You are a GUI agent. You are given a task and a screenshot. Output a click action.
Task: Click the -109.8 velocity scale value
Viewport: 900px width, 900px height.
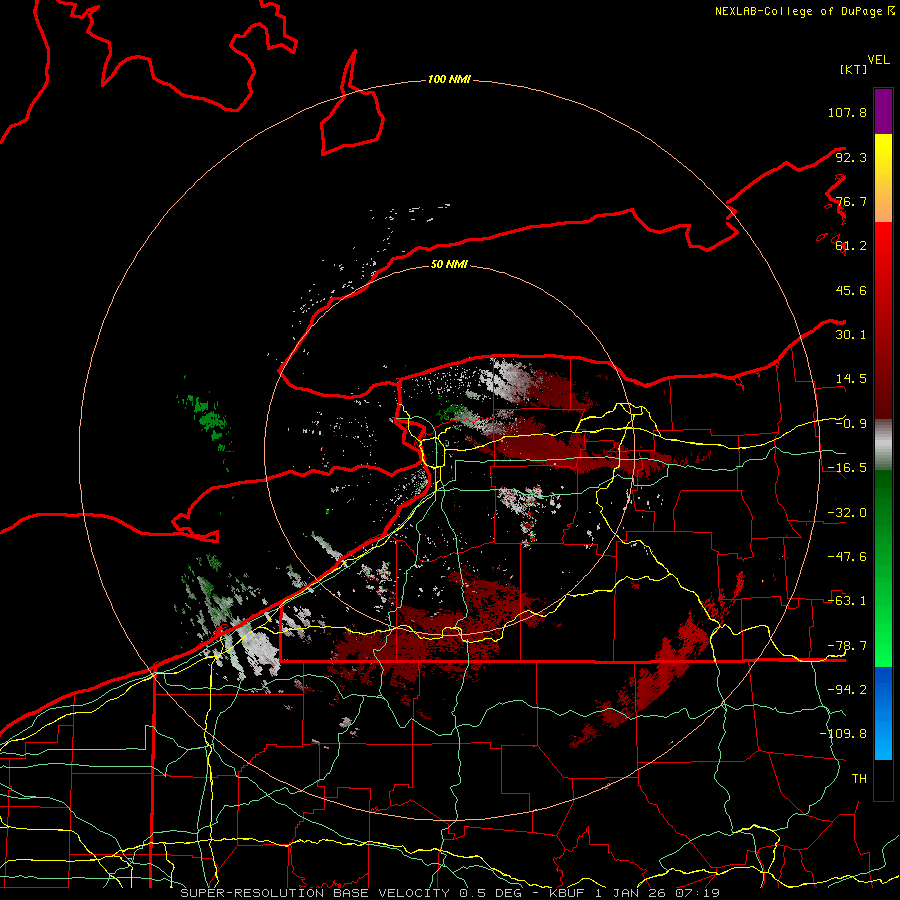(x=843, y=734)
